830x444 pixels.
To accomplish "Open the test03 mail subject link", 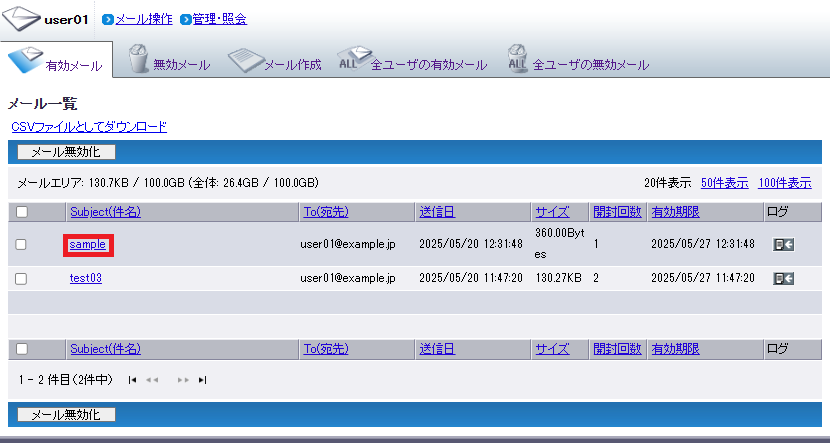I will pos(86,278).
